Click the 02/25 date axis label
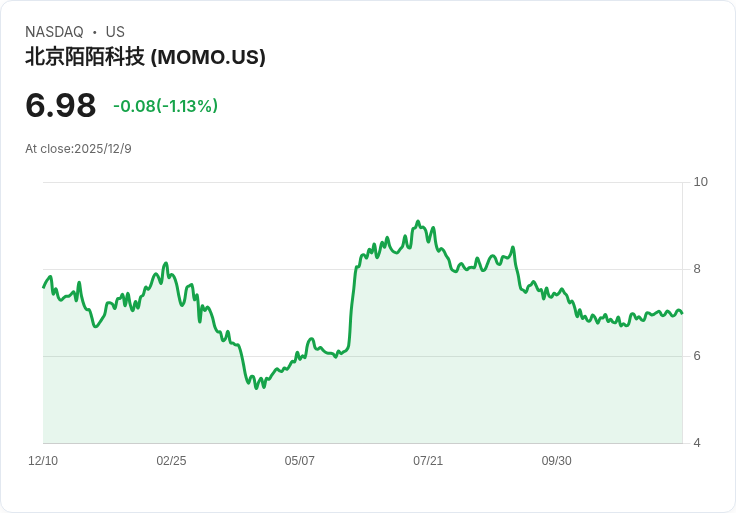This screenshot has width=736, height=513. [x=171, y=461]
